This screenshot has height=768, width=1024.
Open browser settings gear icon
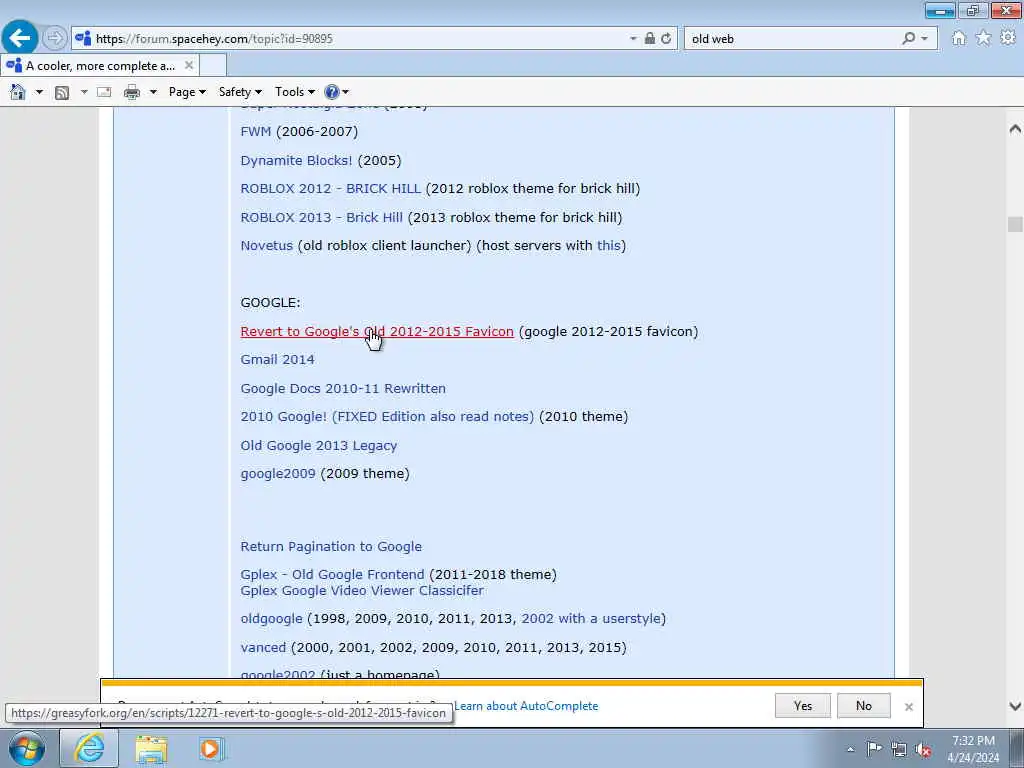click(1008, 38)
